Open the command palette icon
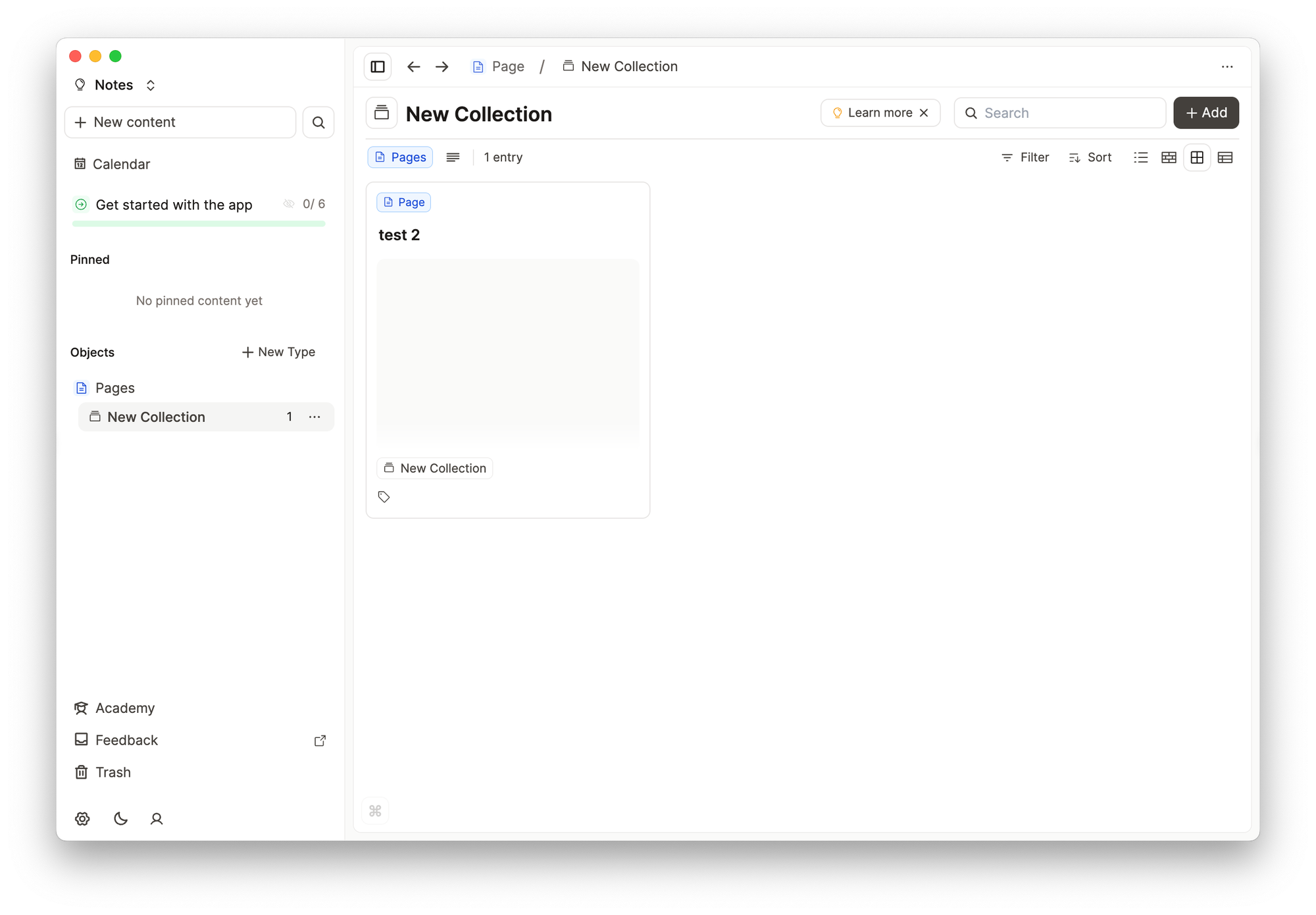Image resolution: width=1316 pixels, height=915 pixels. 375,811
